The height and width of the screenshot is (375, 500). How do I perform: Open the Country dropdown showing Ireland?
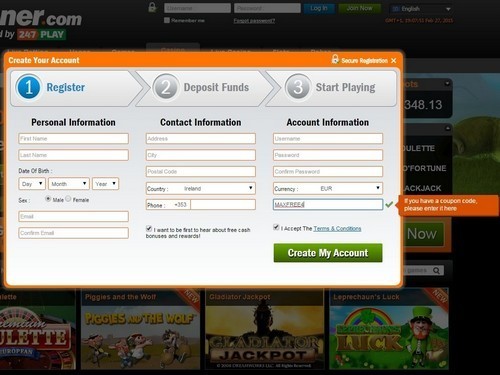pyautogui.click(x=201, y=188)
